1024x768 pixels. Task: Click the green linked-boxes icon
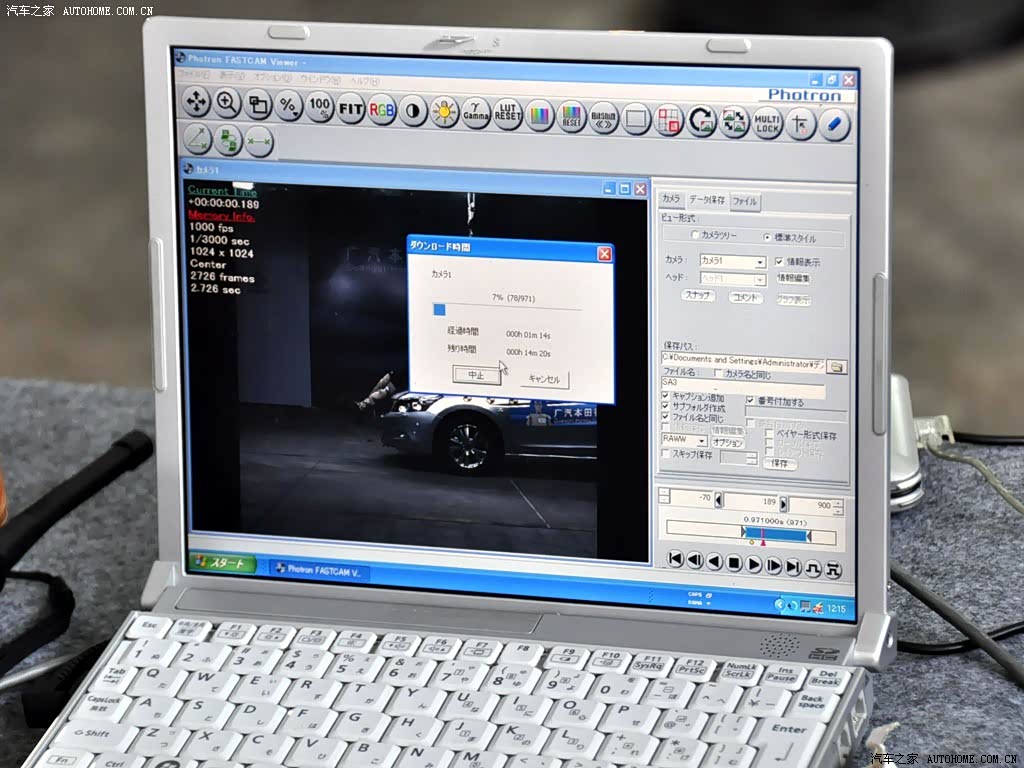pyautogui.click(x=228, y=140)
